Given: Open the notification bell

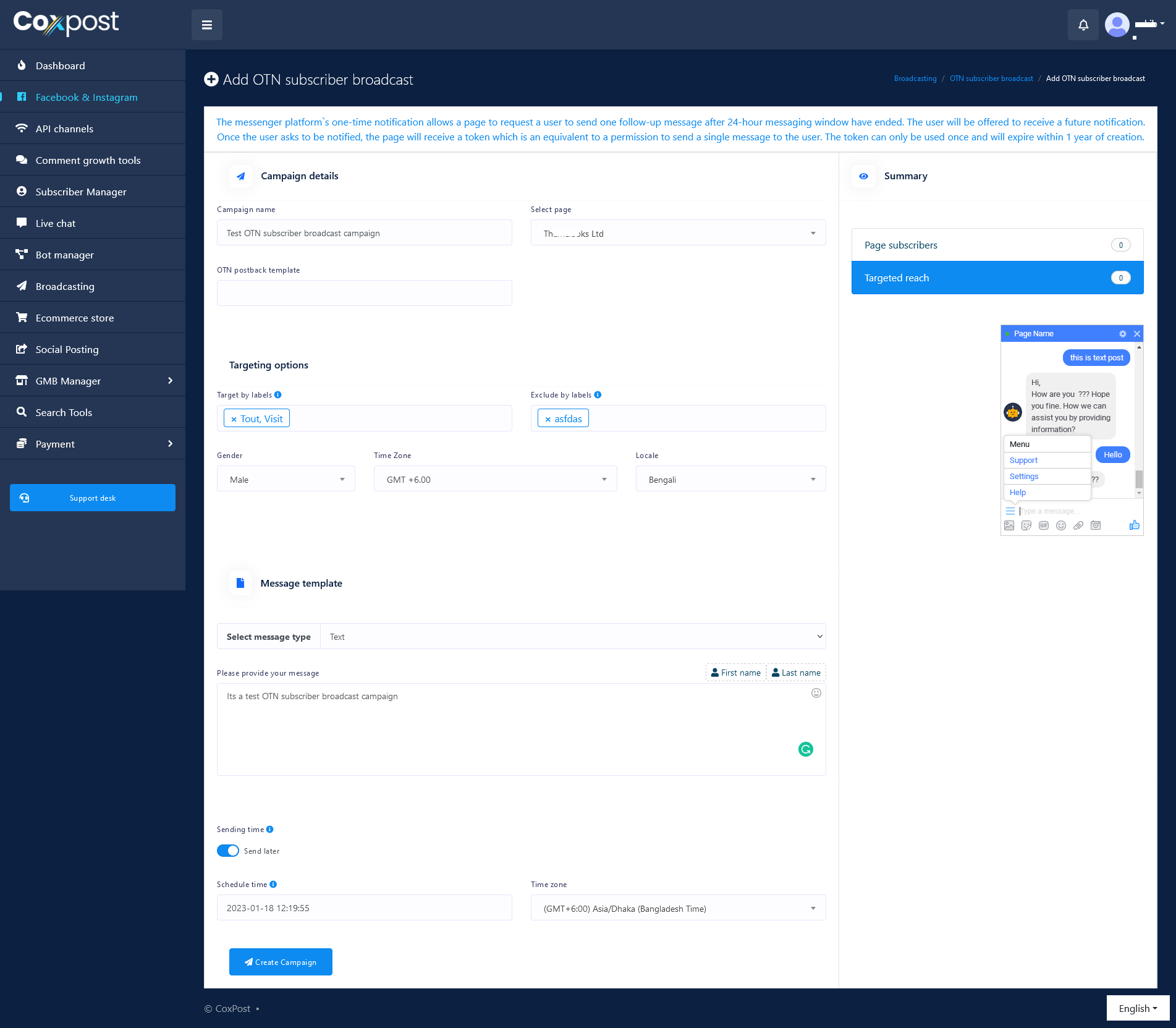Looking at the screenshot, I should pyautogui.click(x=1083, y=25).
